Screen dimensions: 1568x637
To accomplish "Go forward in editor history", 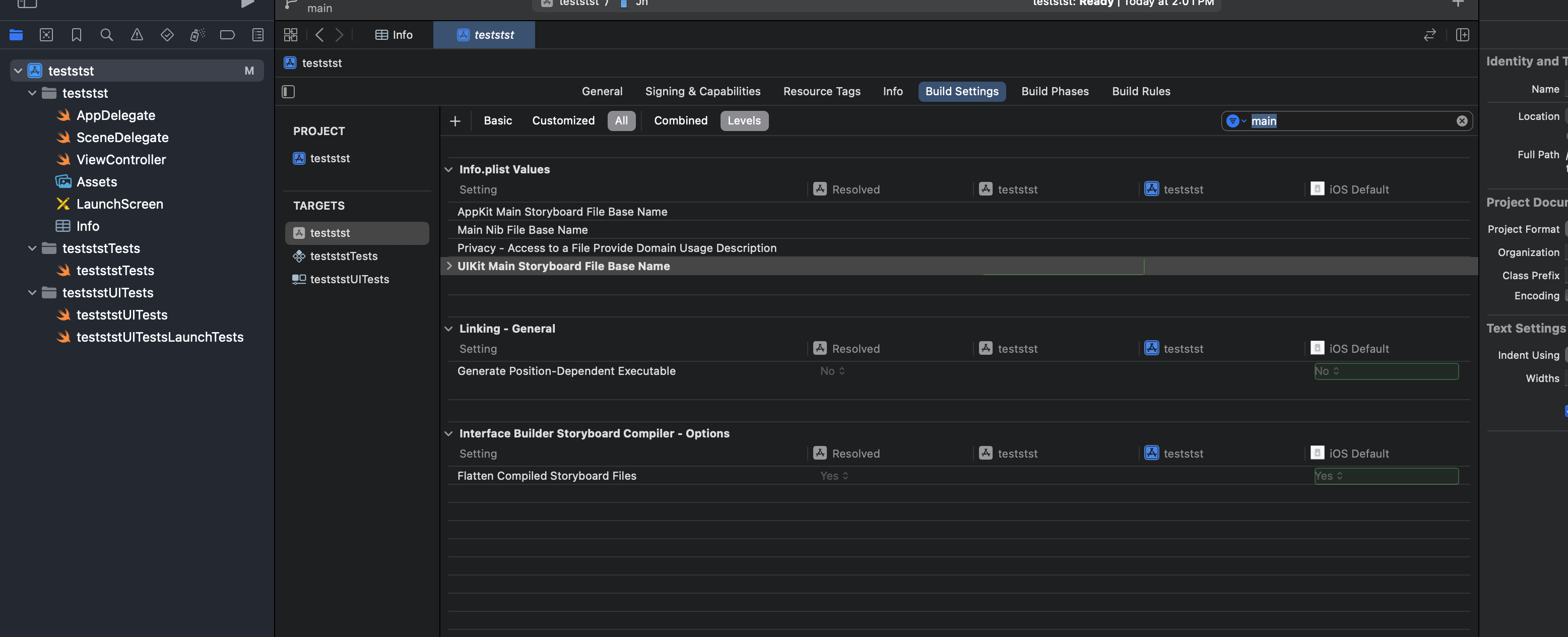I will coord(340,35).
